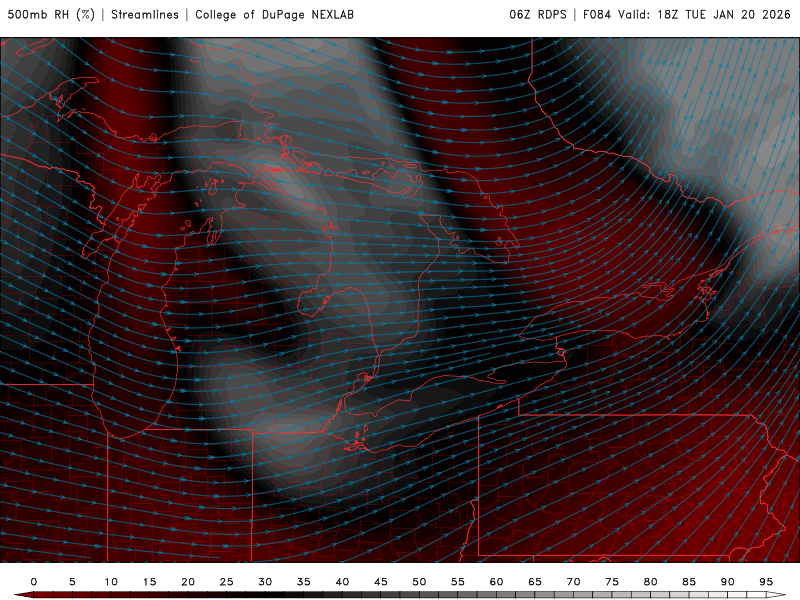Select the "90" label on the color scale
This screenshot has width=800, height=600.
pos(727,582)
